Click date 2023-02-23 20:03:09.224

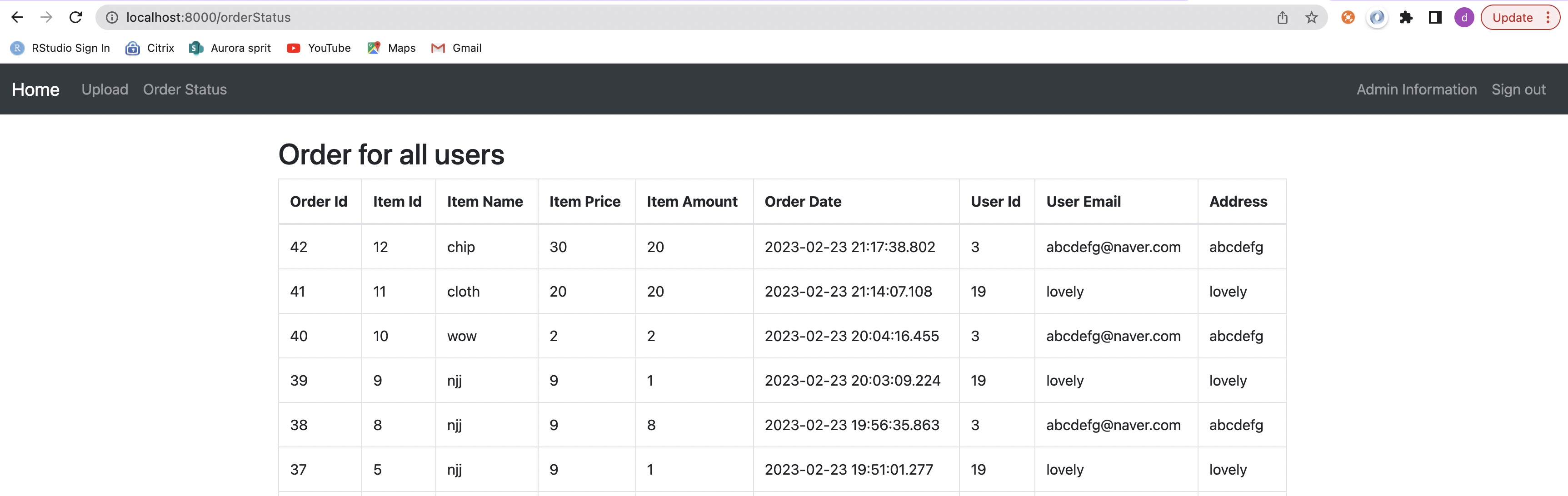pos(852,380)
